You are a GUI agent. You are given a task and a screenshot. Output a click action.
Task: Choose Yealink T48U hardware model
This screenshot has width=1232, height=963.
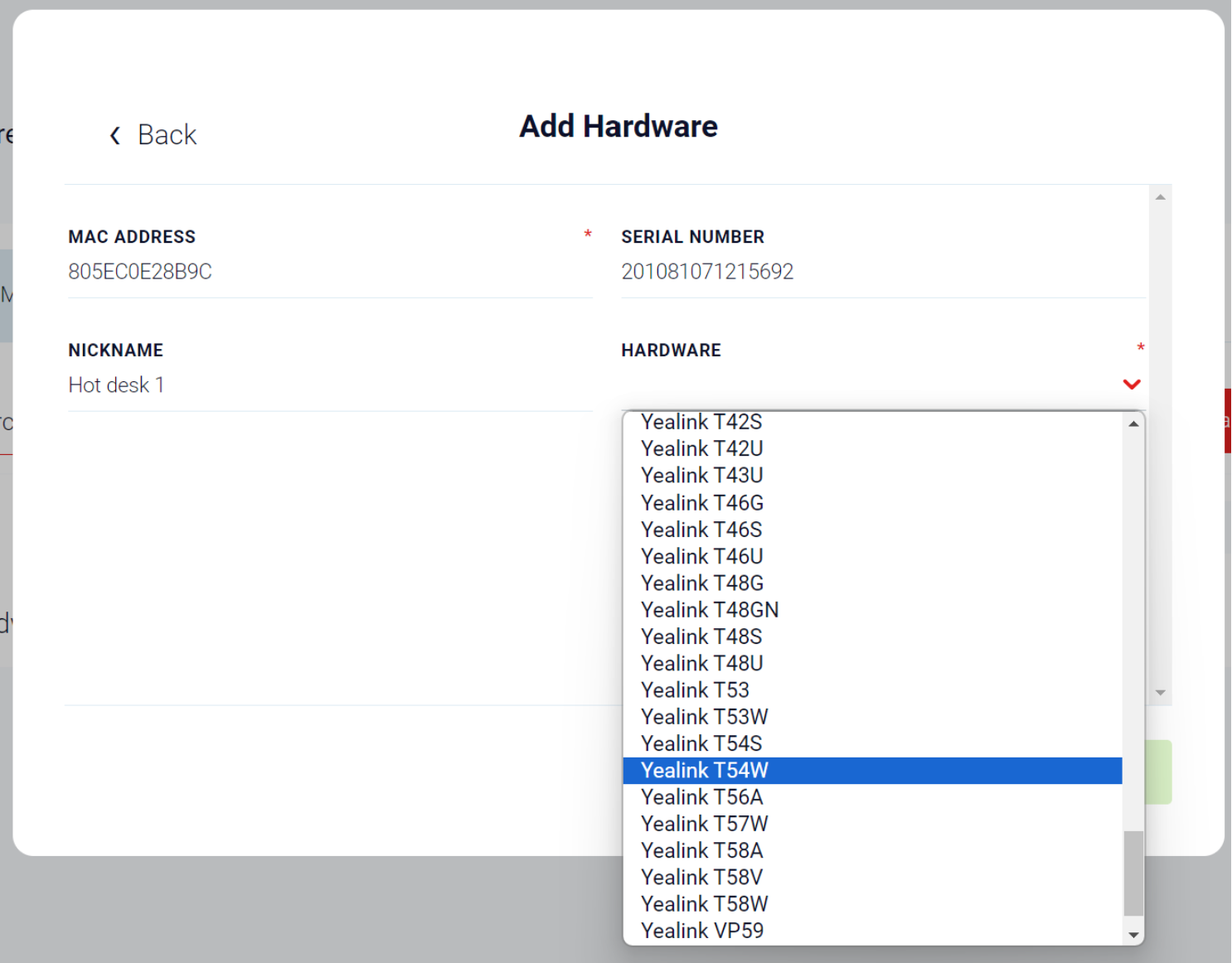872,663
